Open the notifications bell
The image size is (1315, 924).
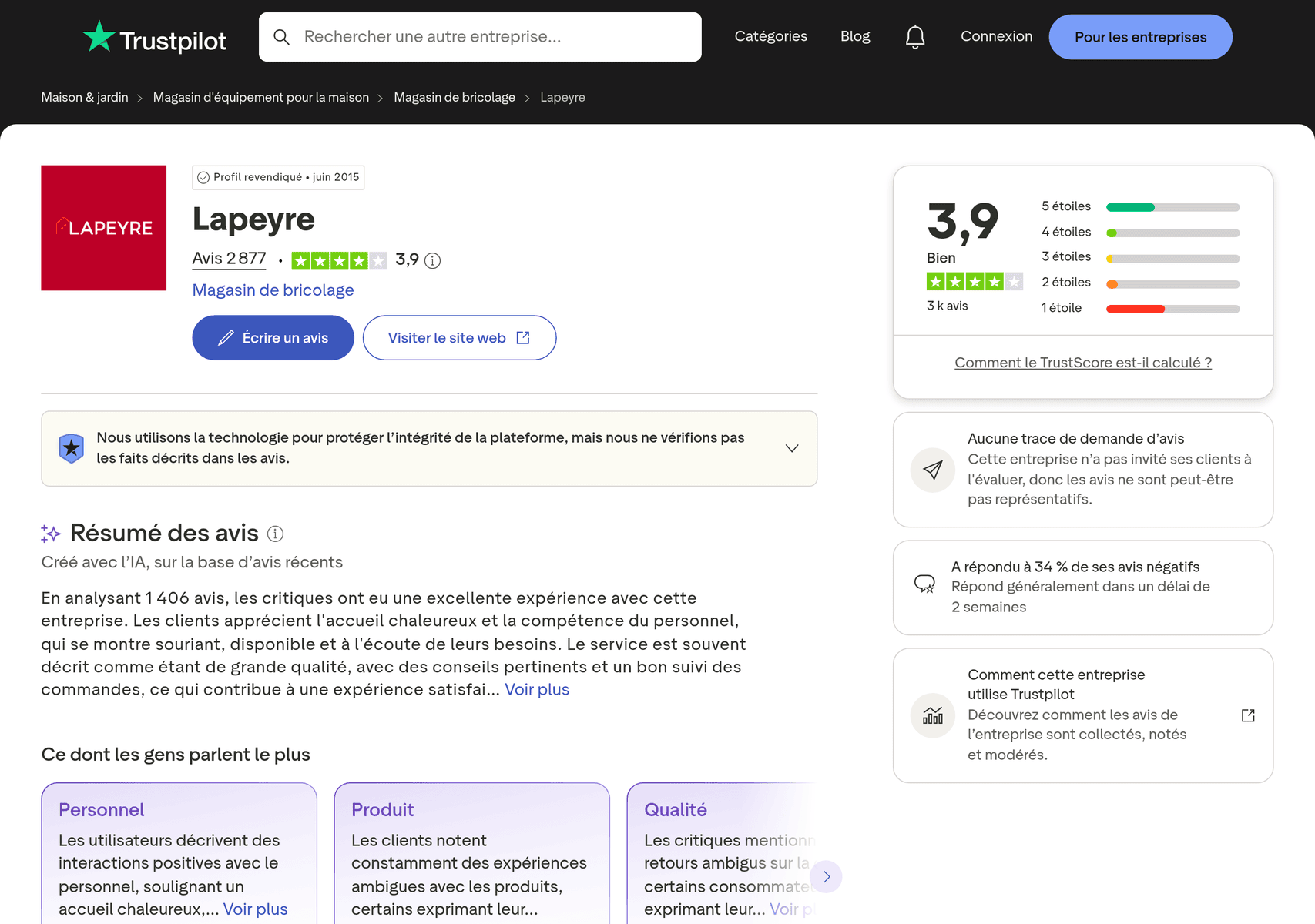(x=915, y=37)
